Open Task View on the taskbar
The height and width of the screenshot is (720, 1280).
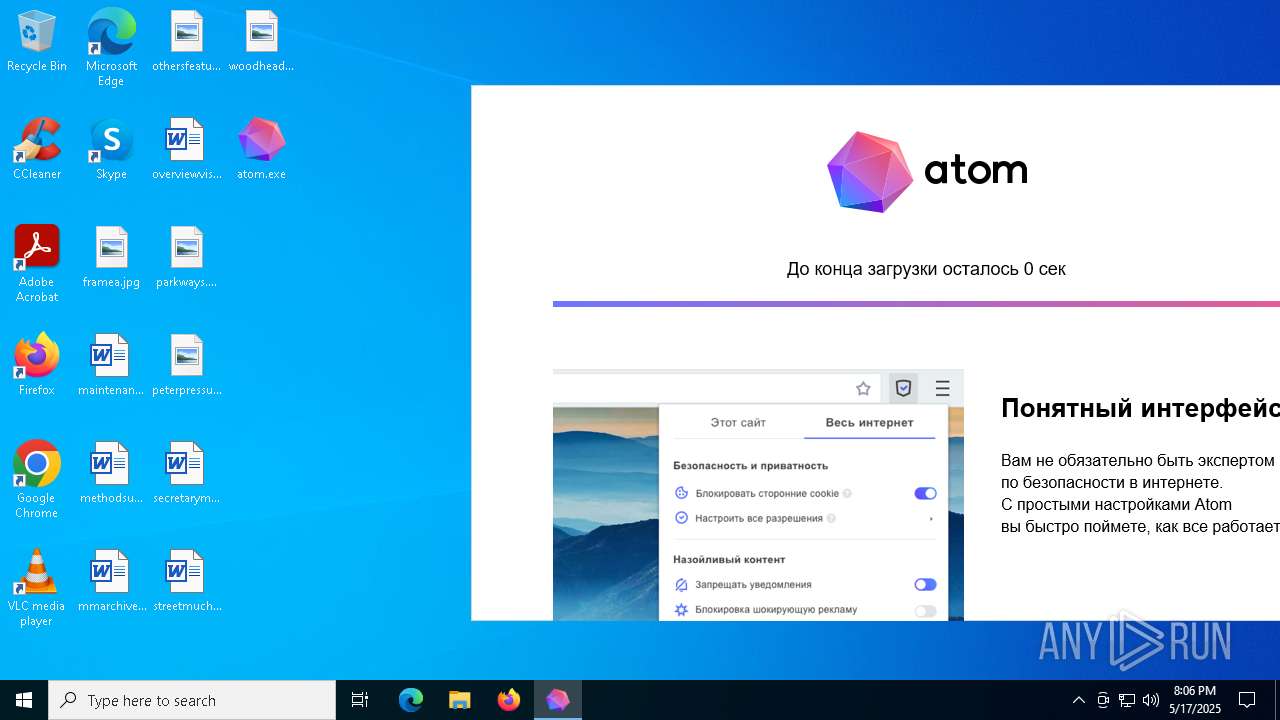[x=360, y=700]
